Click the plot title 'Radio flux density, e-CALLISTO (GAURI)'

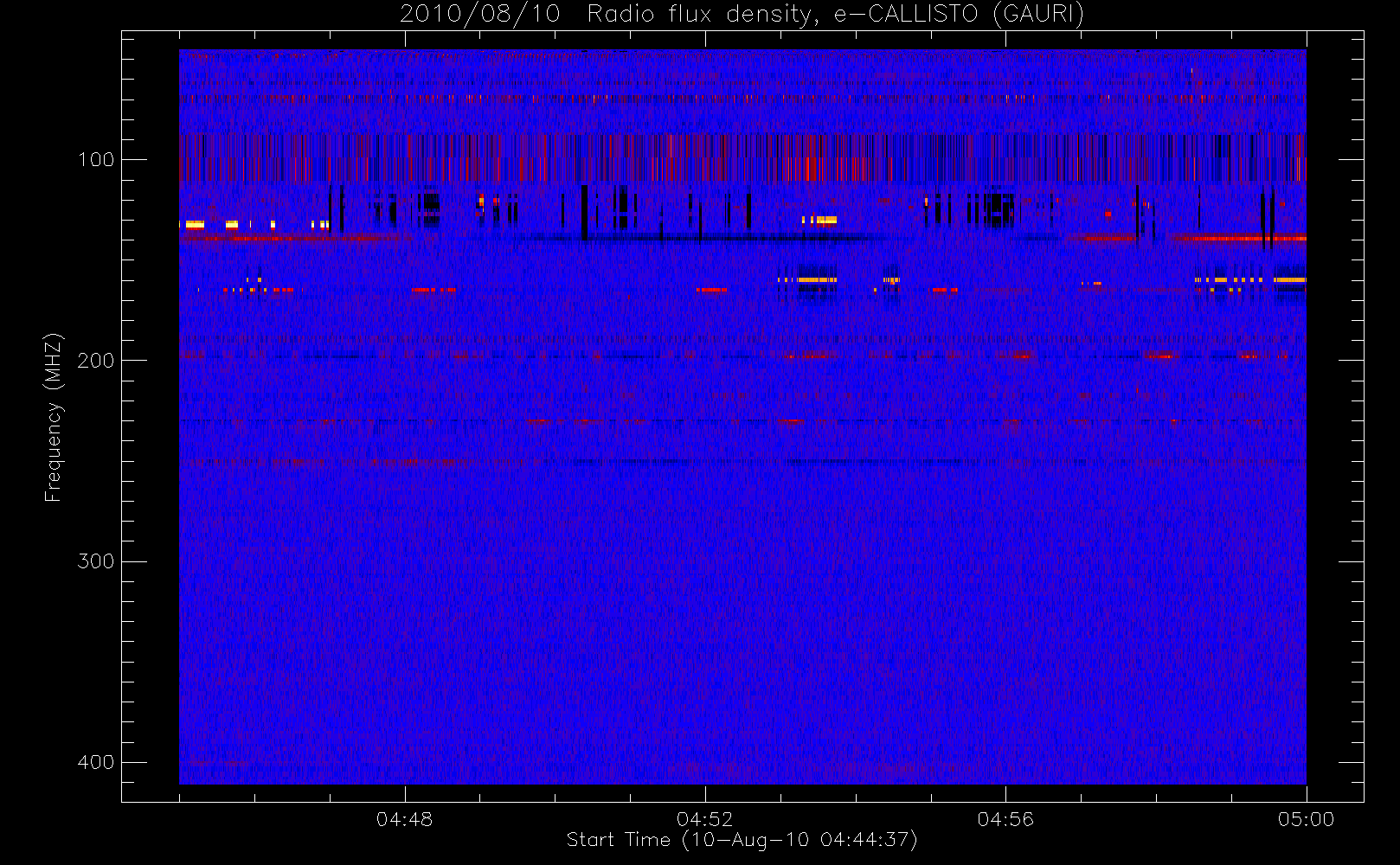(x=836, y=15)
